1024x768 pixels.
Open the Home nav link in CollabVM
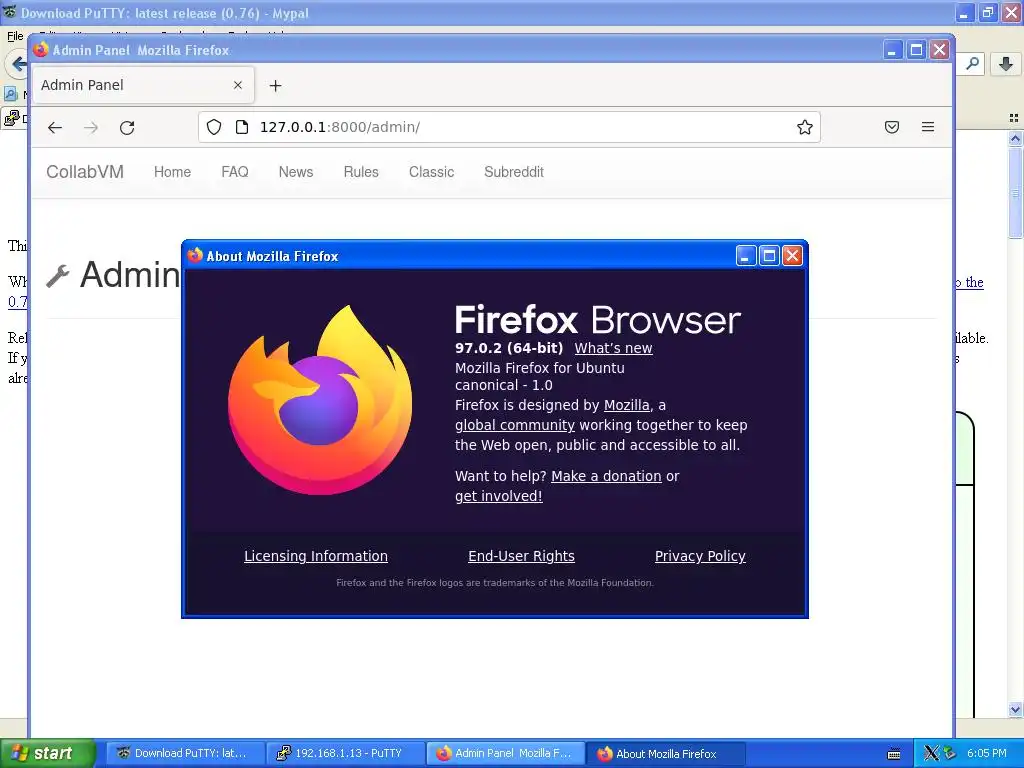(172, 172)
